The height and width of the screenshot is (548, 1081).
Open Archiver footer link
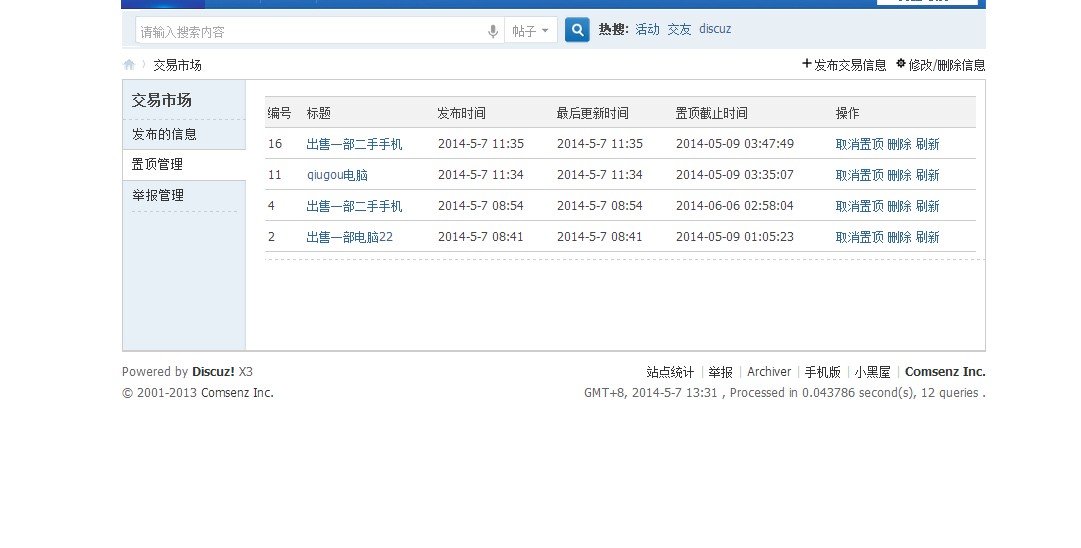click(769, 372)
